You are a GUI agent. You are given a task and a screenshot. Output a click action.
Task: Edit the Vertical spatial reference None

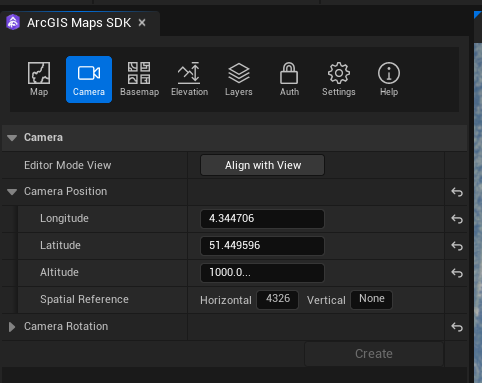pyautogui.click(x=371, y=300)
